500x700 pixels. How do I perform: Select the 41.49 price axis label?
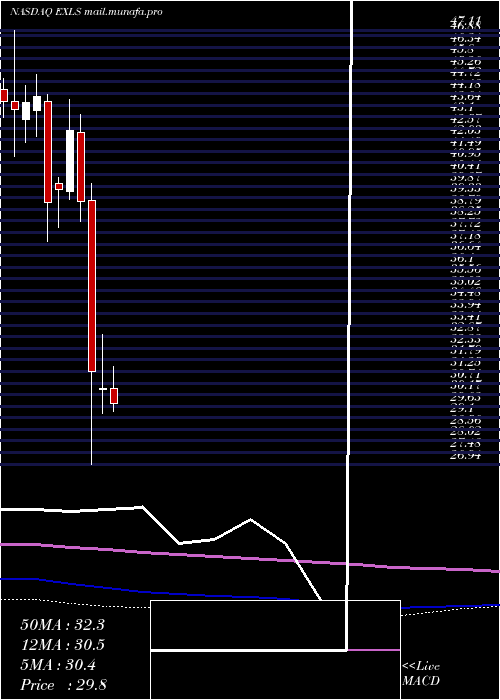pos(466,142)
